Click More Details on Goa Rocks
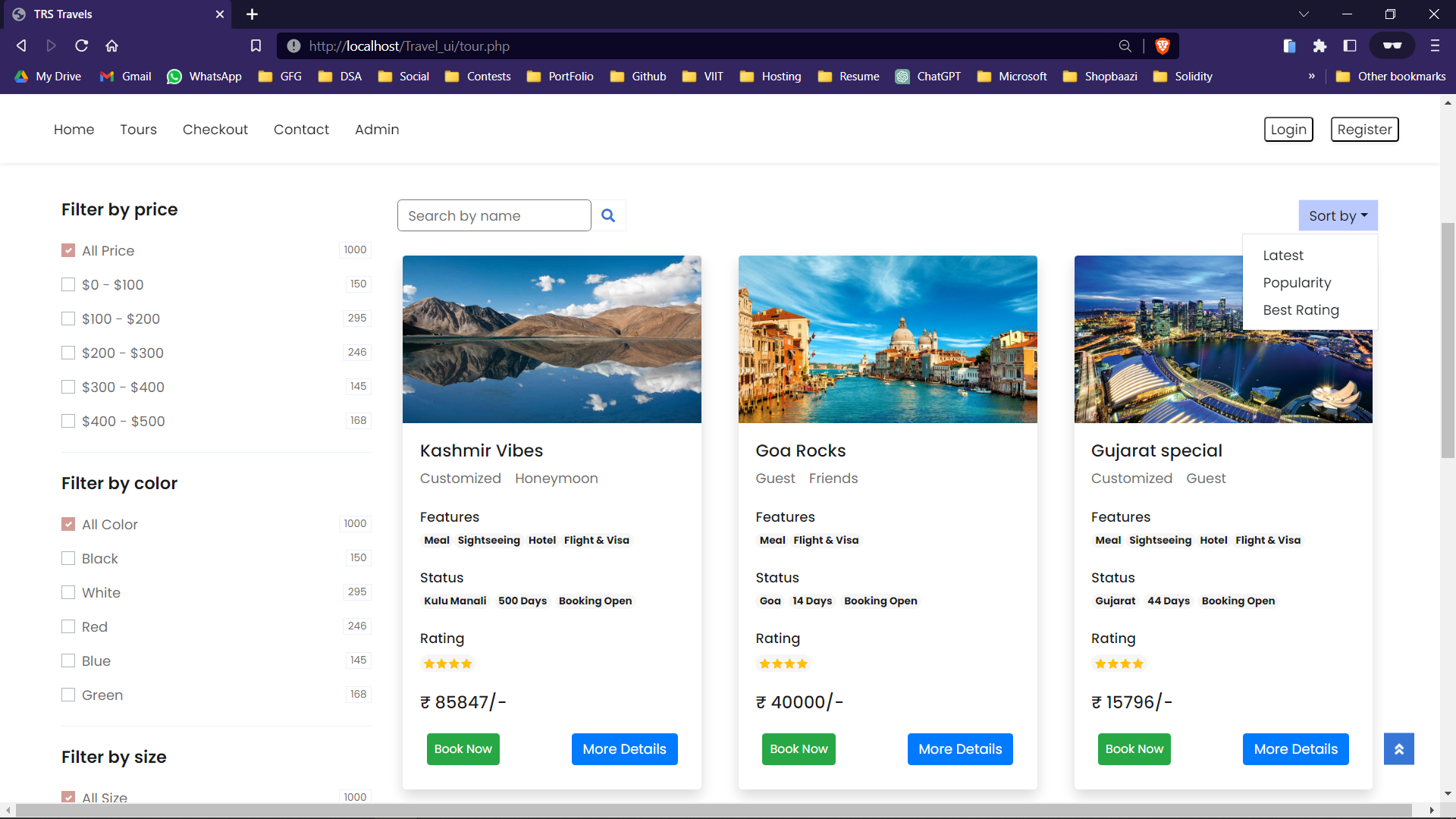Viewport: 1456px width, 819px height. (x=960, y=748)
